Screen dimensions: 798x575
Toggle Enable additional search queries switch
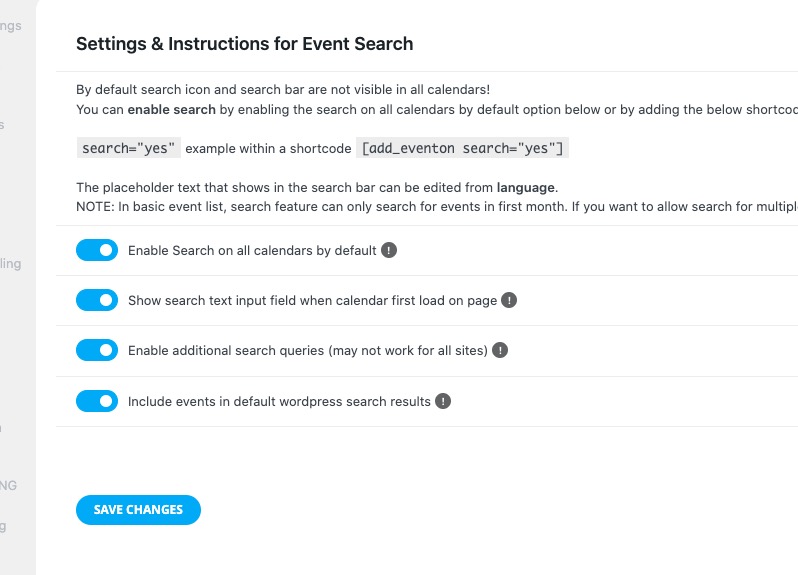[97, 350]
